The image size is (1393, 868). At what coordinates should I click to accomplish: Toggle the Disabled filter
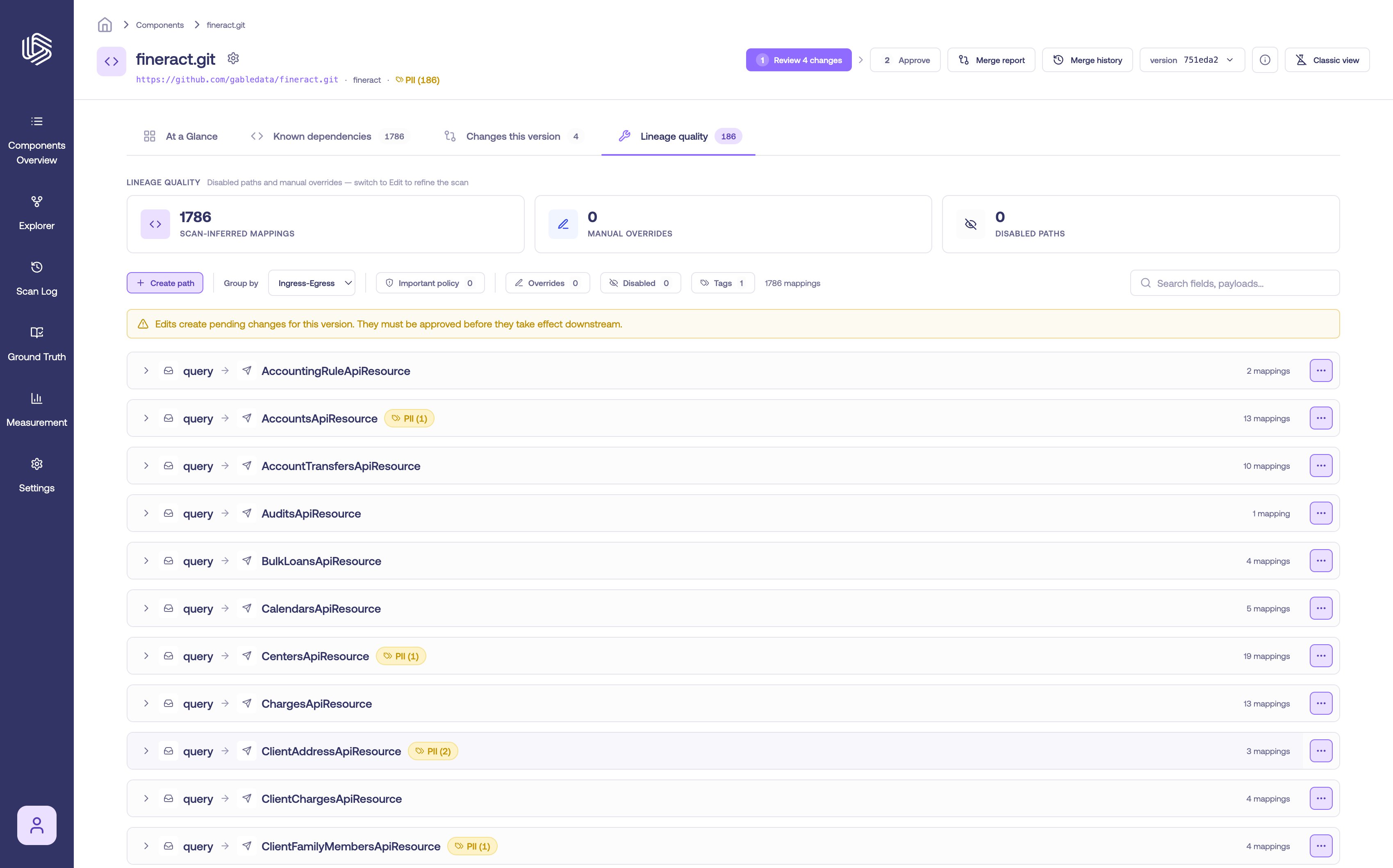[640, 283]
